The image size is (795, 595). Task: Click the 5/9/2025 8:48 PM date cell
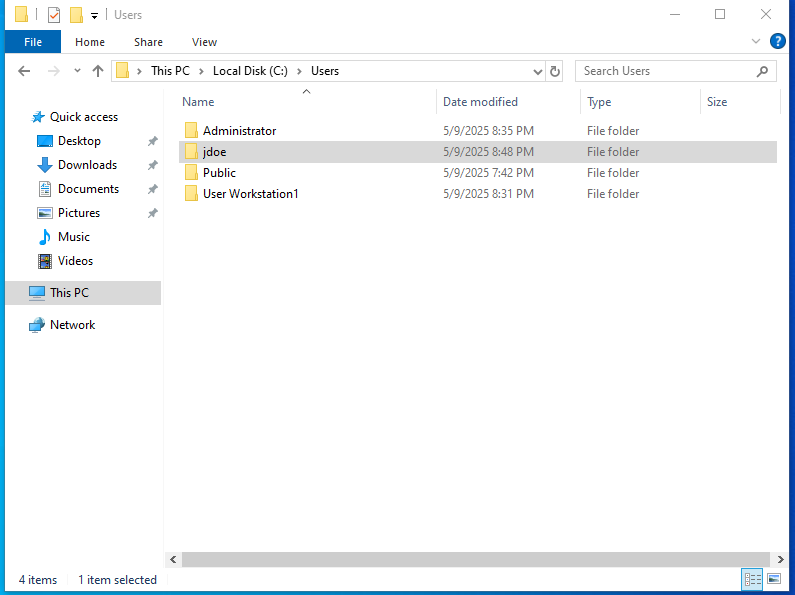tap(488, 152)
